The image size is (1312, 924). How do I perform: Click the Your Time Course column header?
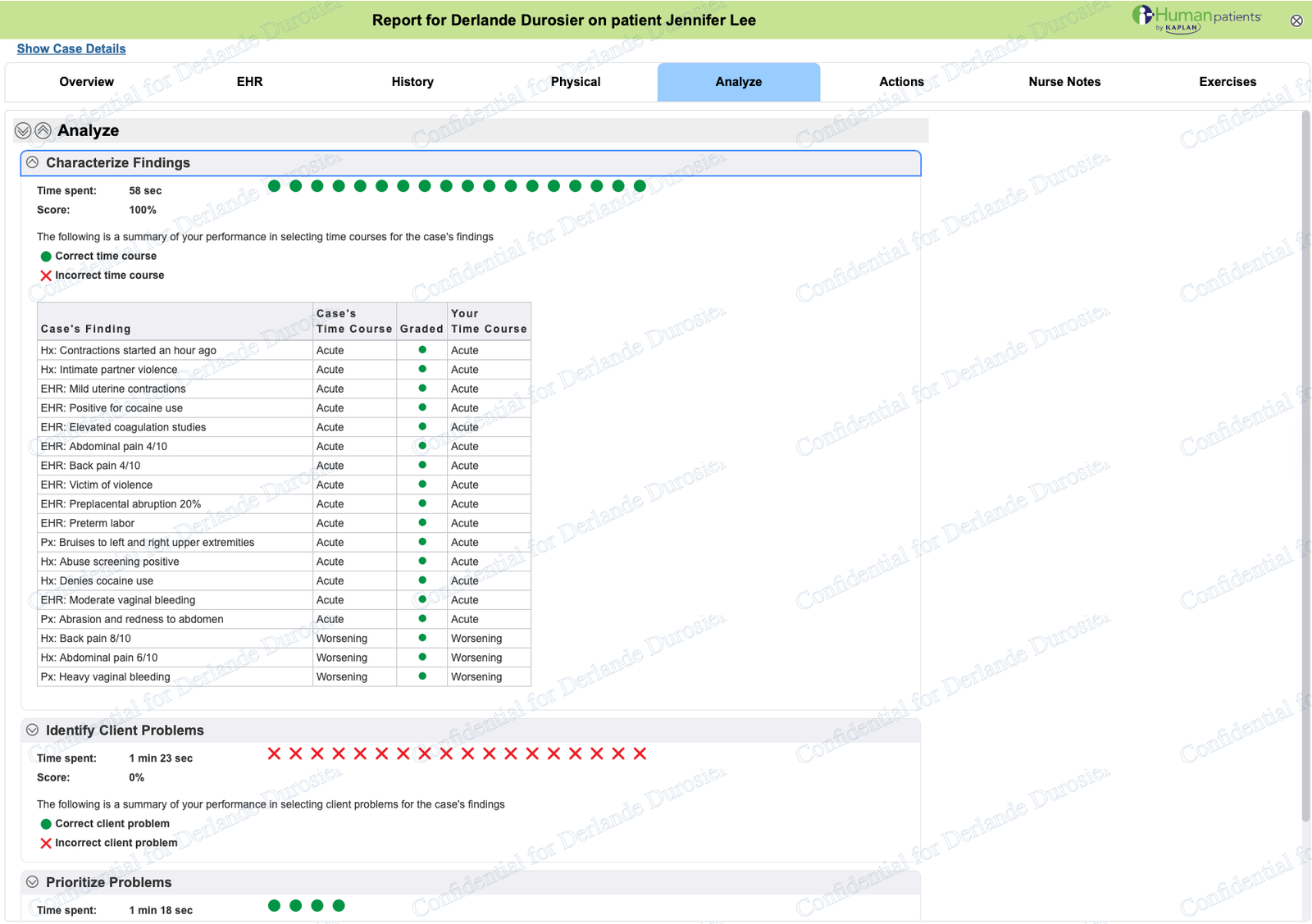(489, 321)
